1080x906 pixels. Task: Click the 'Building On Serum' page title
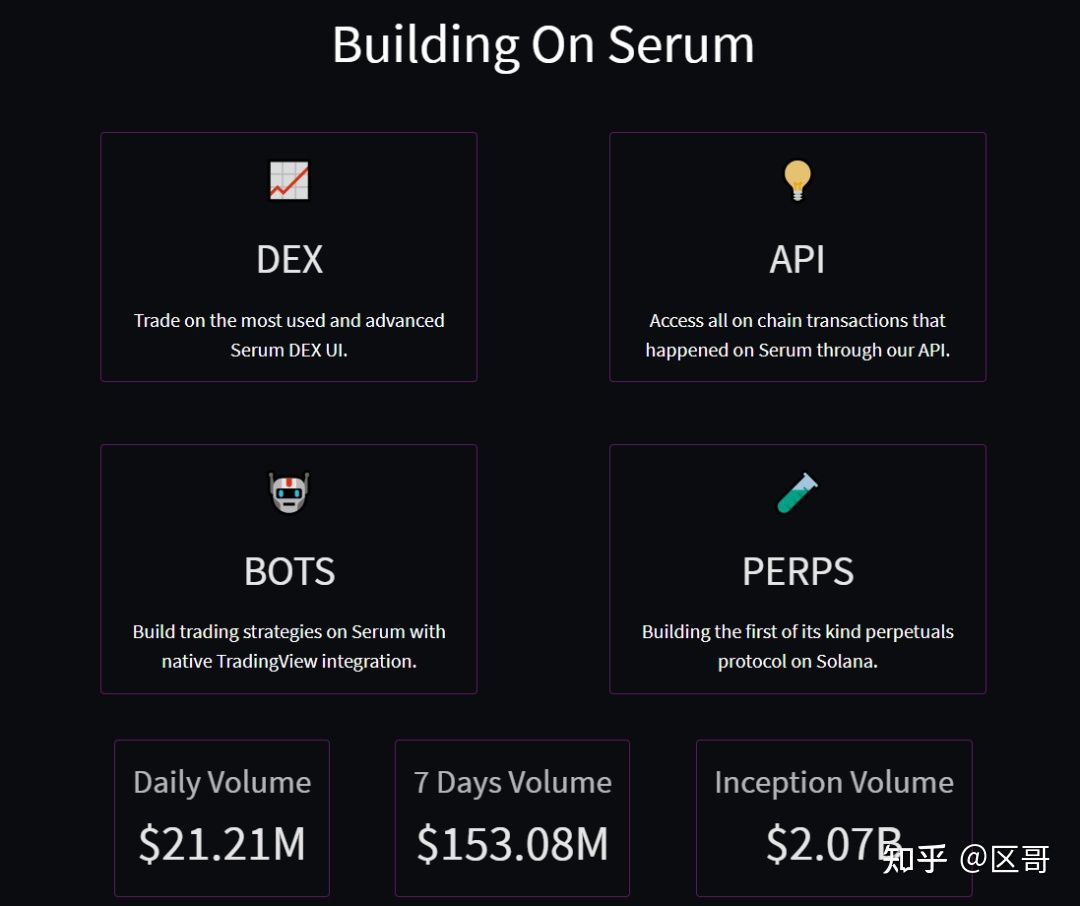pos(543,45)
